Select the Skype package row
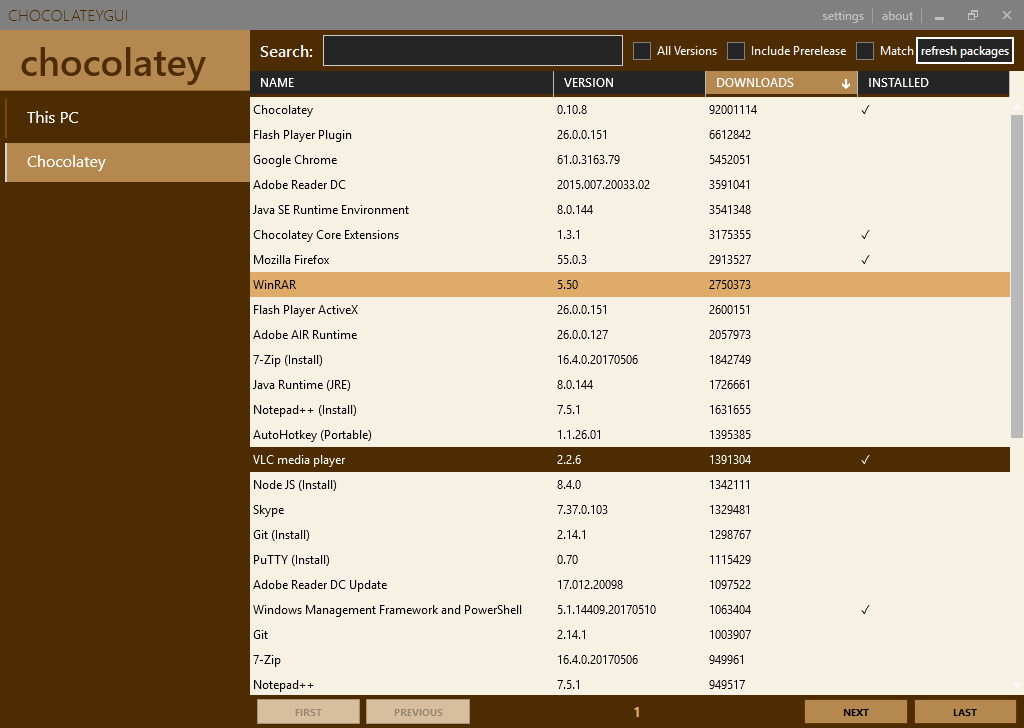The width and height of the screenshot is (1024, 728). [x=630, y=510]
